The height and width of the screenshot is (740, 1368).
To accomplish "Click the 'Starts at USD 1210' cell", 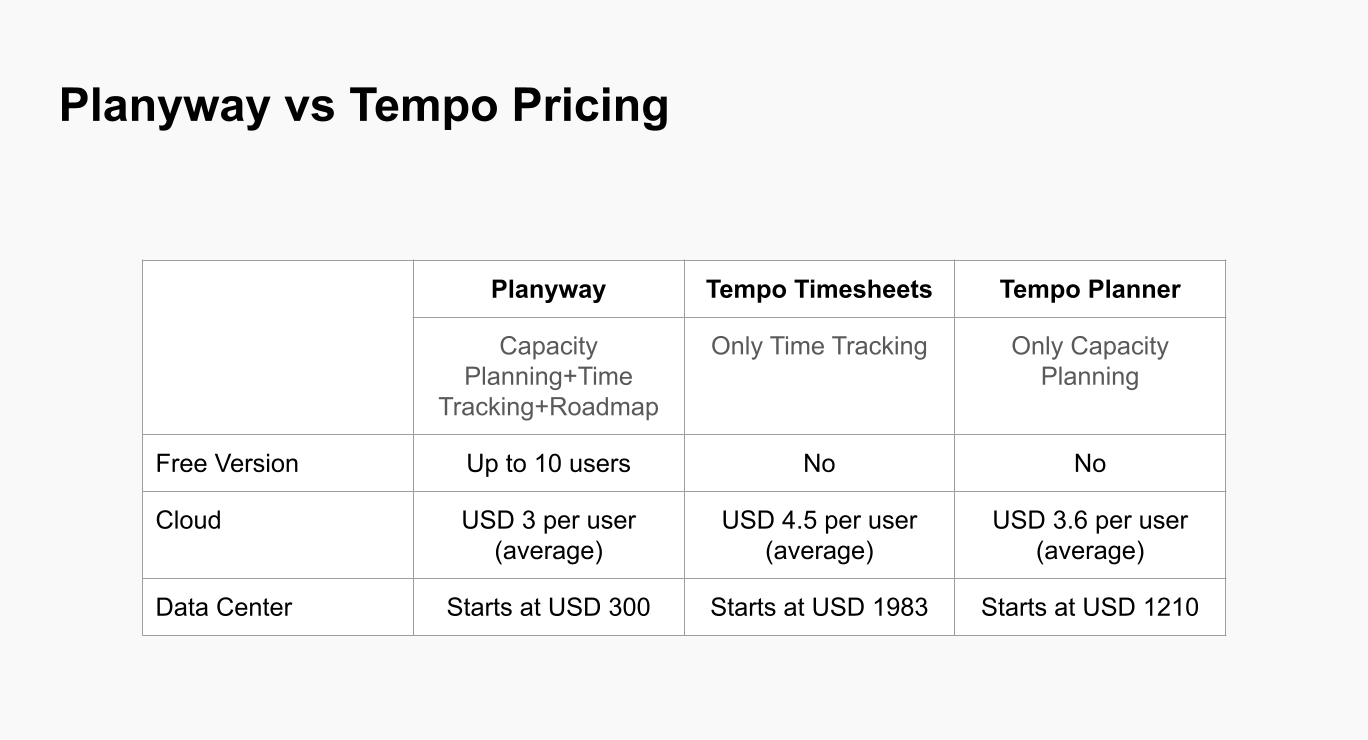I will (1089, 608).
